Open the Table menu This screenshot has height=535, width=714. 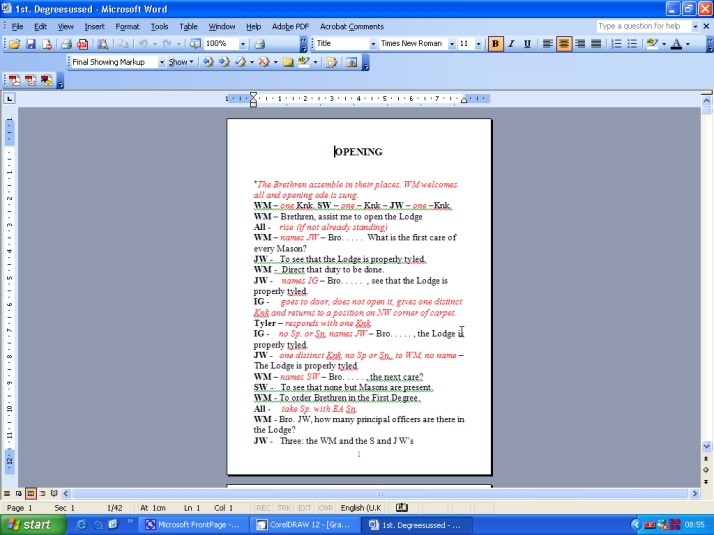(188, 26)
